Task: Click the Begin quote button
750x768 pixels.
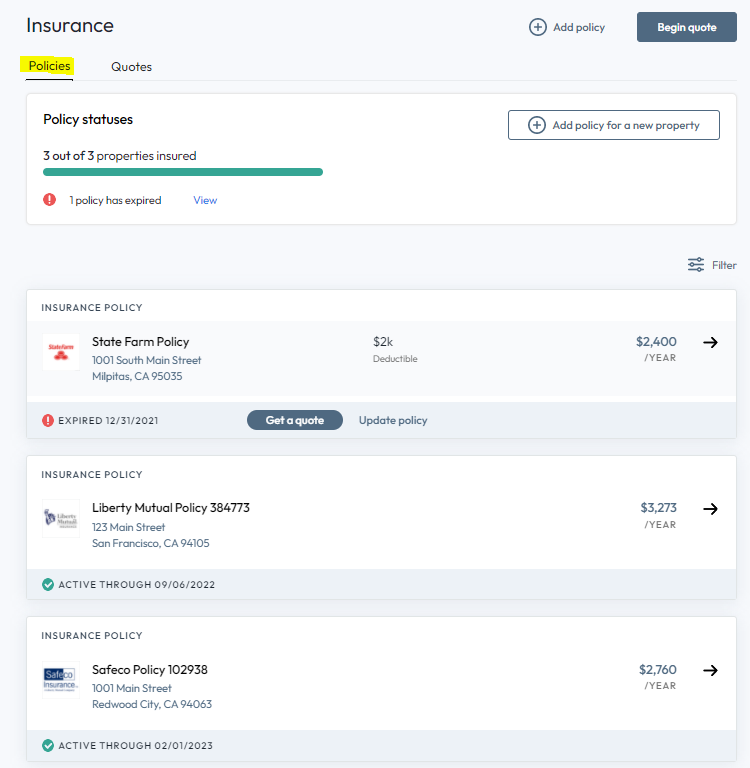Action: (x=686, y=27)
